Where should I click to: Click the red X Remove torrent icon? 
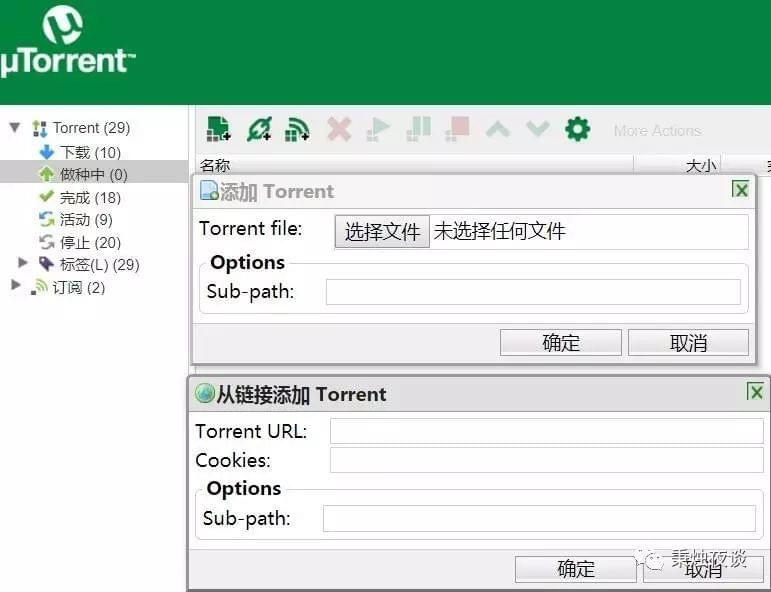339,129
